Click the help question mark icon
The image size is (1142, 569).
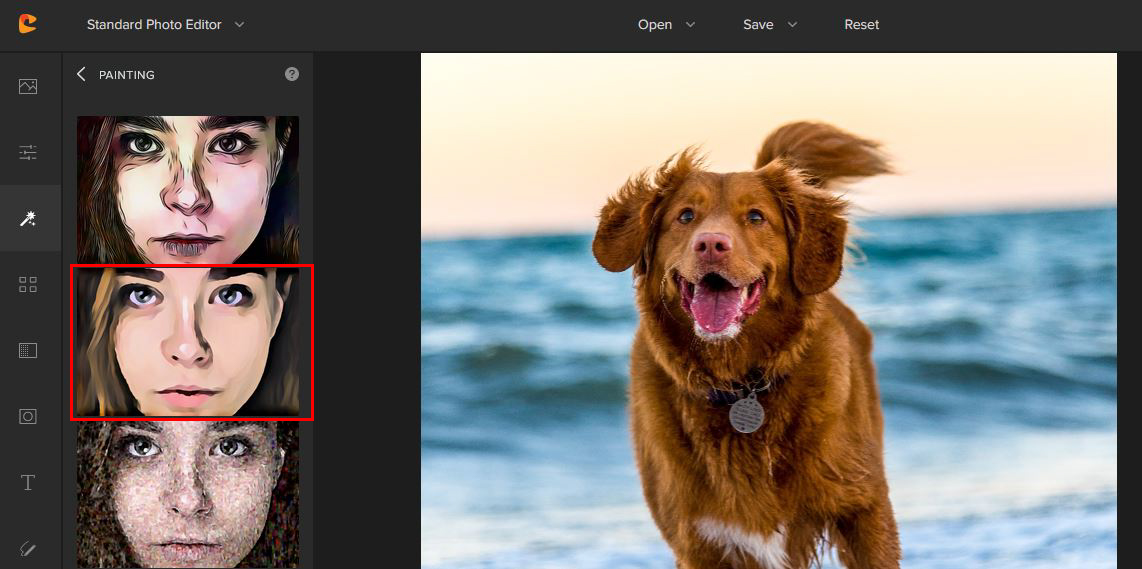pyautogui.click(x=292, y=74)
